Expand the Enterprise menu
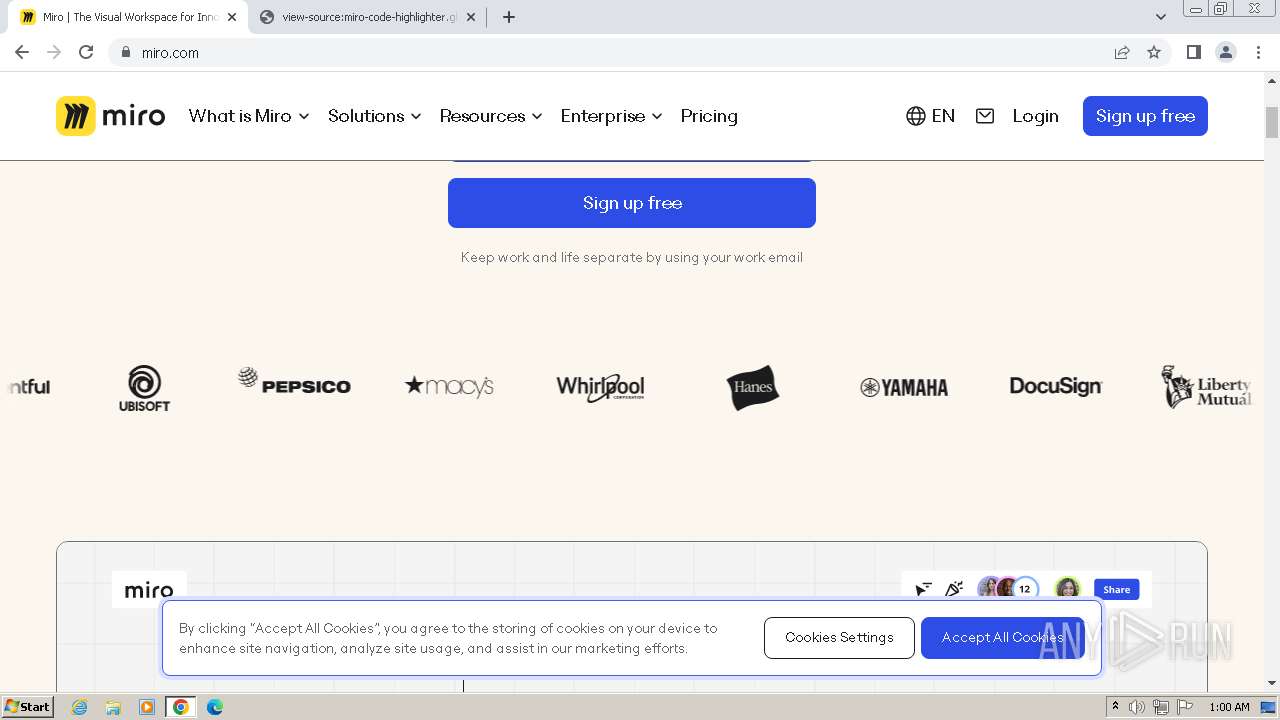The image size is (1280, 720). pos(612,116)
